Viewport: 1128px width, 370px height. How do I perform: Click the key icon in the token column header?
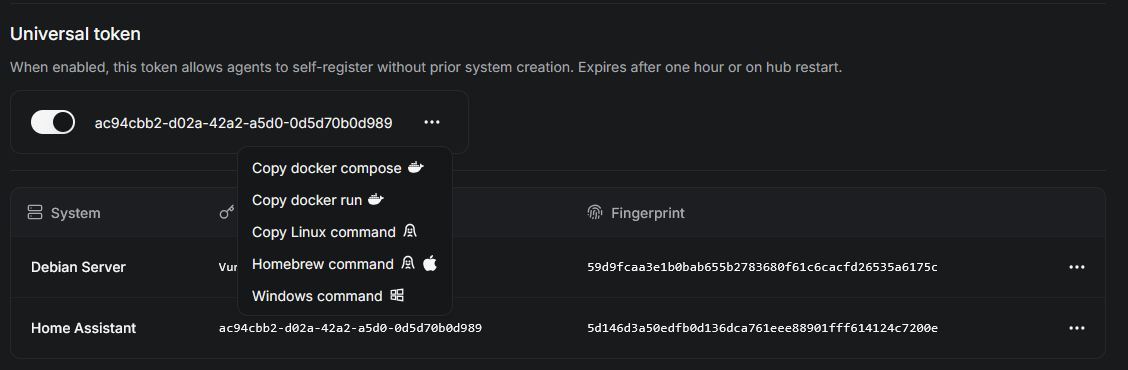(x=227, y=212)
